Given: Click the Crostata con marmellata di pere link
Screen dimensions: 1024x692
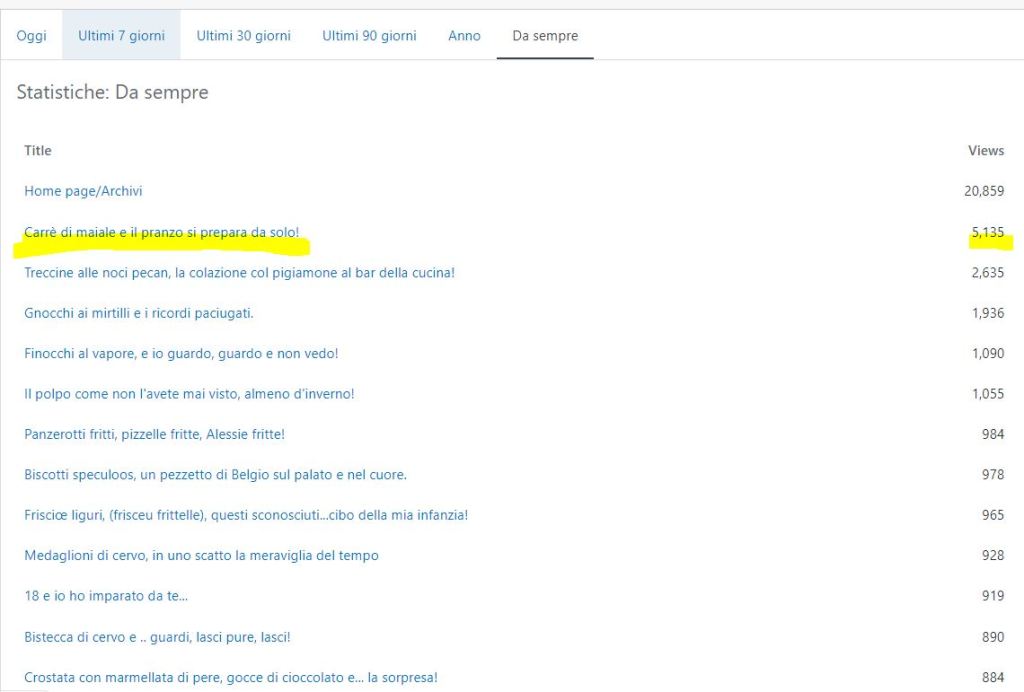Looking at the screenshot, I should point(231,677).
